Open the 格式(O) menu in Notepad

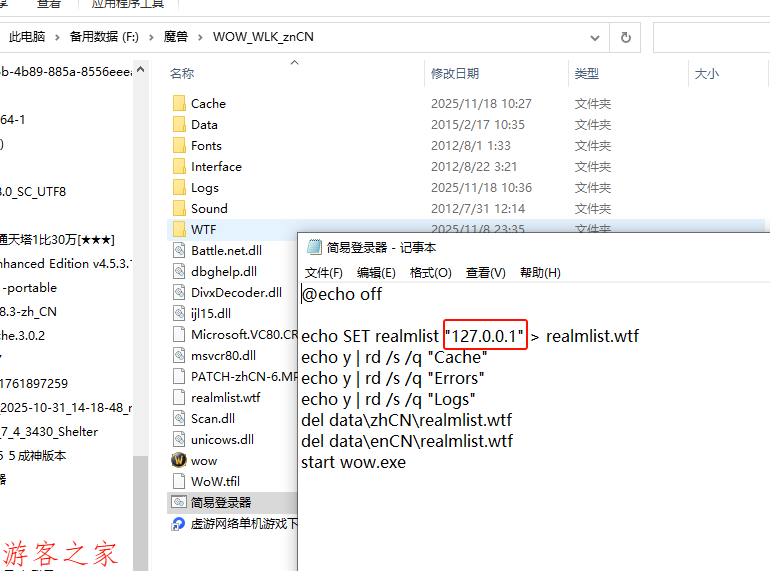[431, 272]
